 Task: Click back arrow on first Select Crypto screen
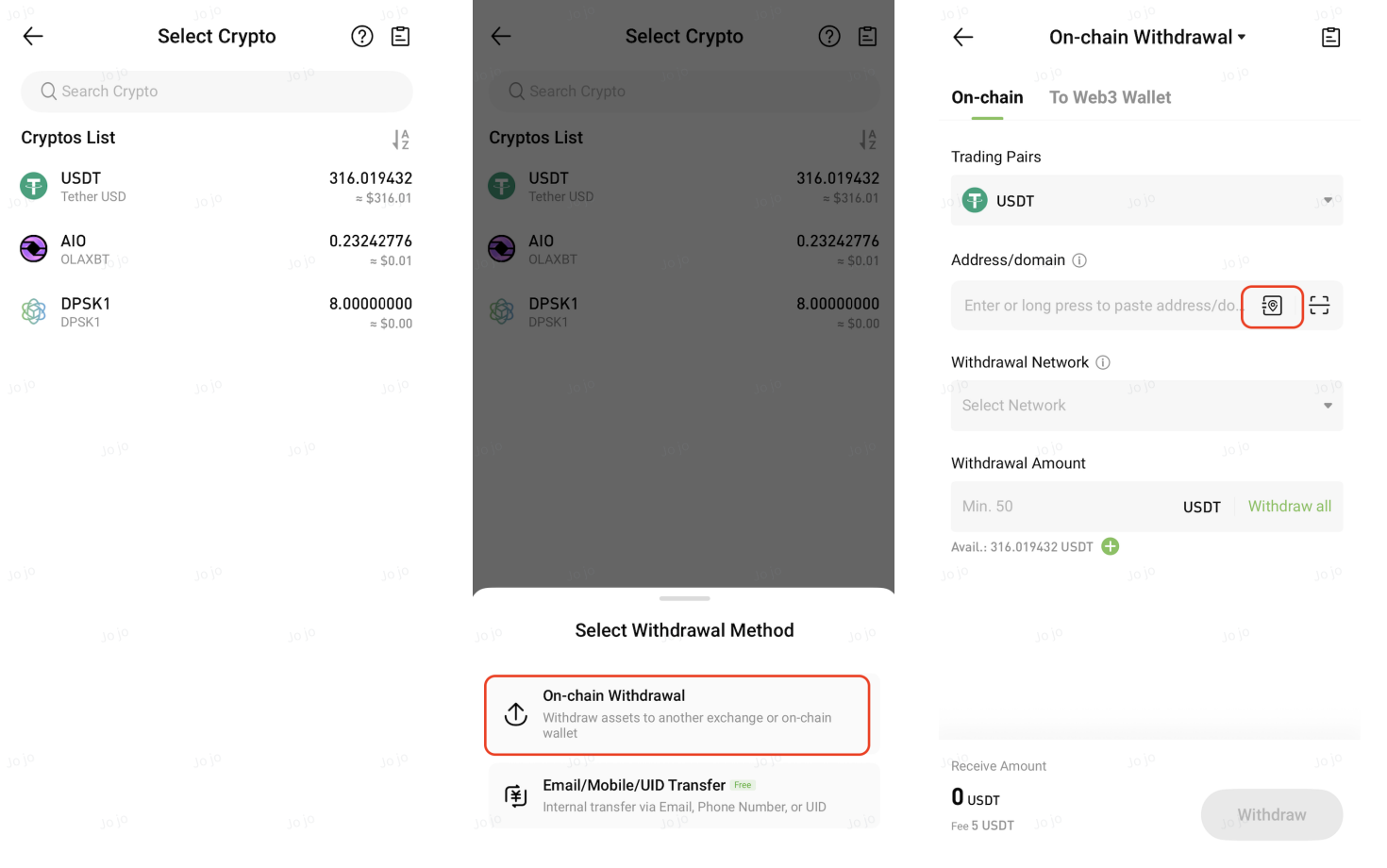click(x=33, y=37)
